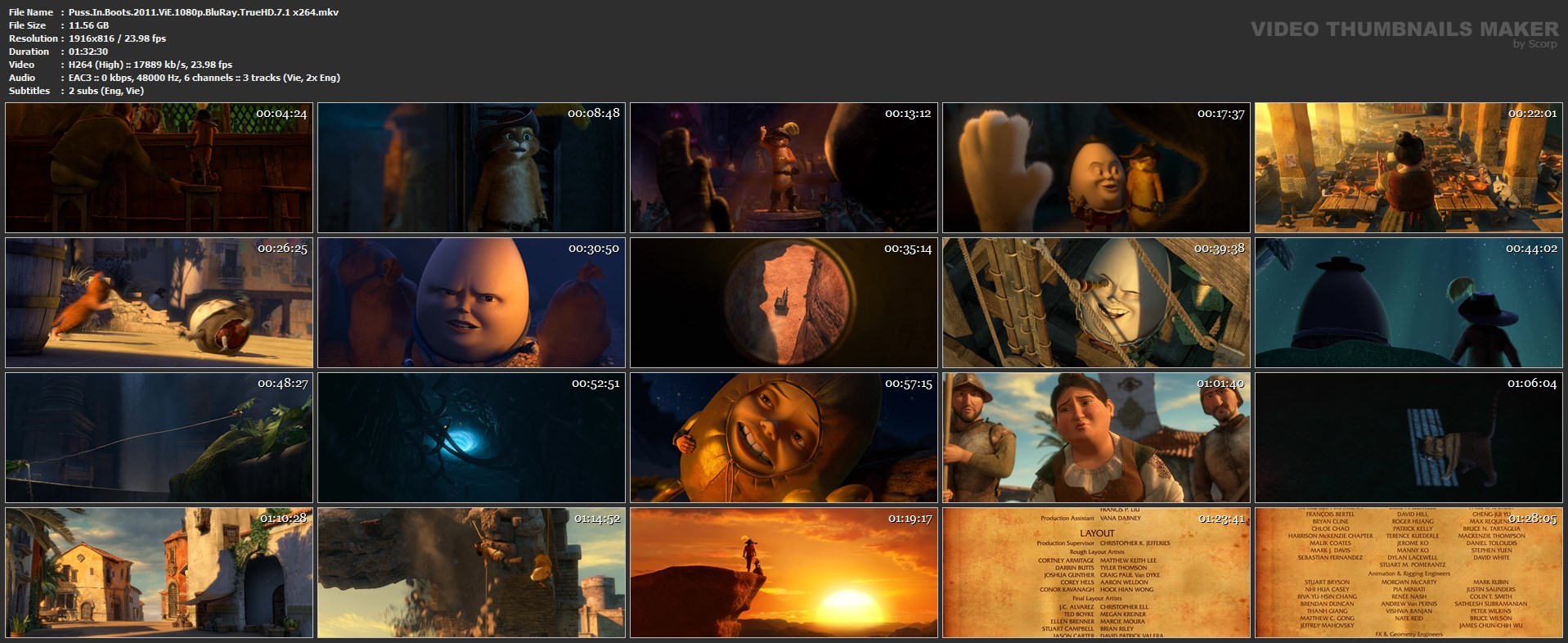This screenshot has width=1568, height=643.
Task: Select the thumbnail at 00:04:24
Action: click(x=159, y=168)
